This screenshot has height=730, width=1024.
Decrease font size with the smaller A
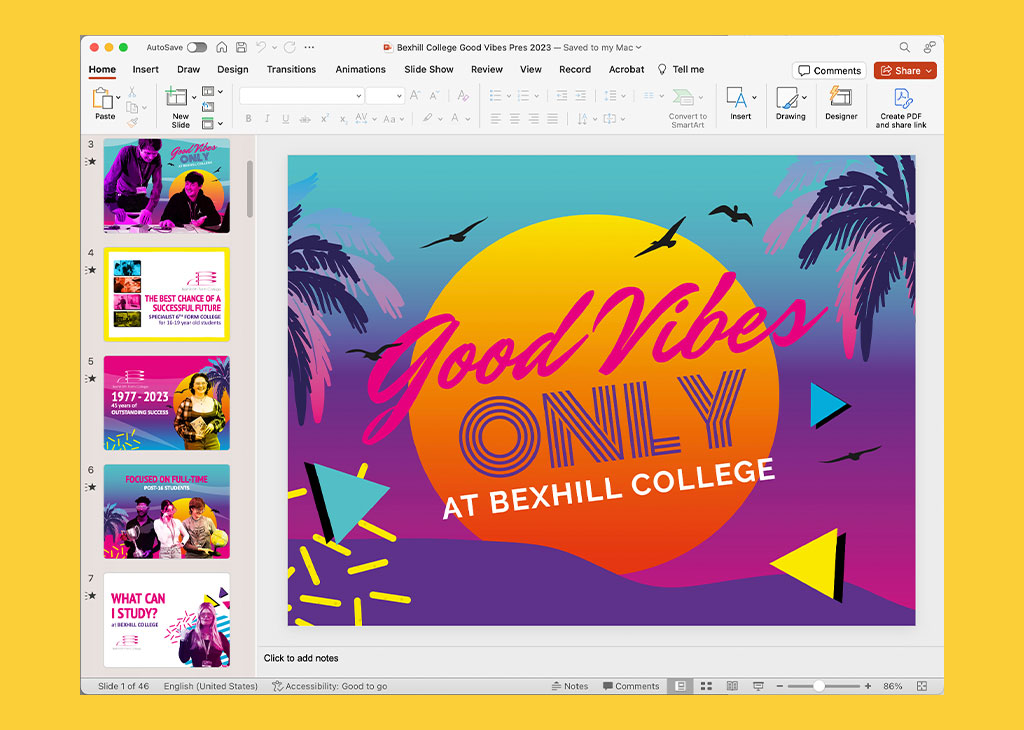(x=435, y=96)
